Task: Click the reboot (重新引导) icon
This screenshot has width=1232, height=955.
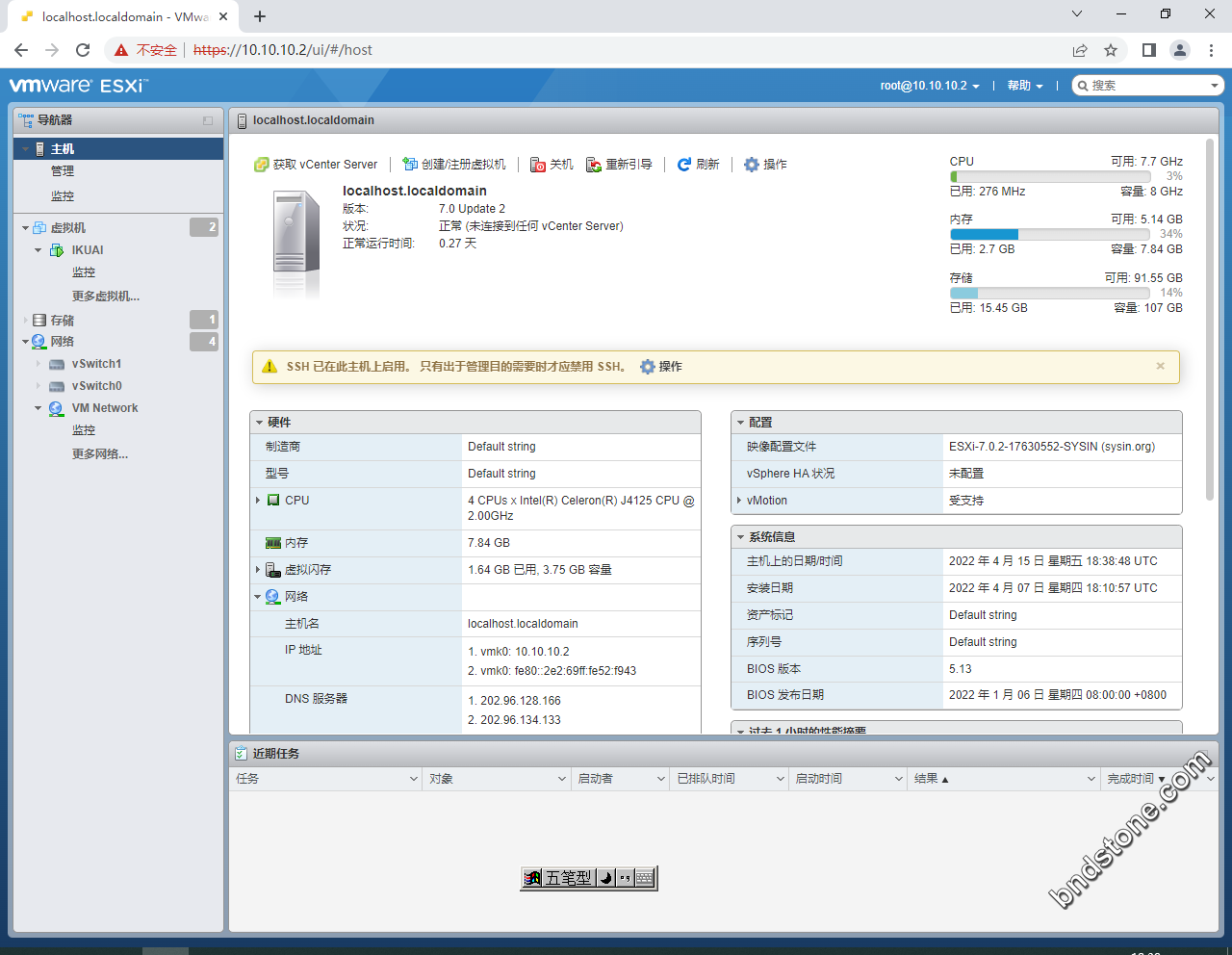Action: (x=594, y=165)
